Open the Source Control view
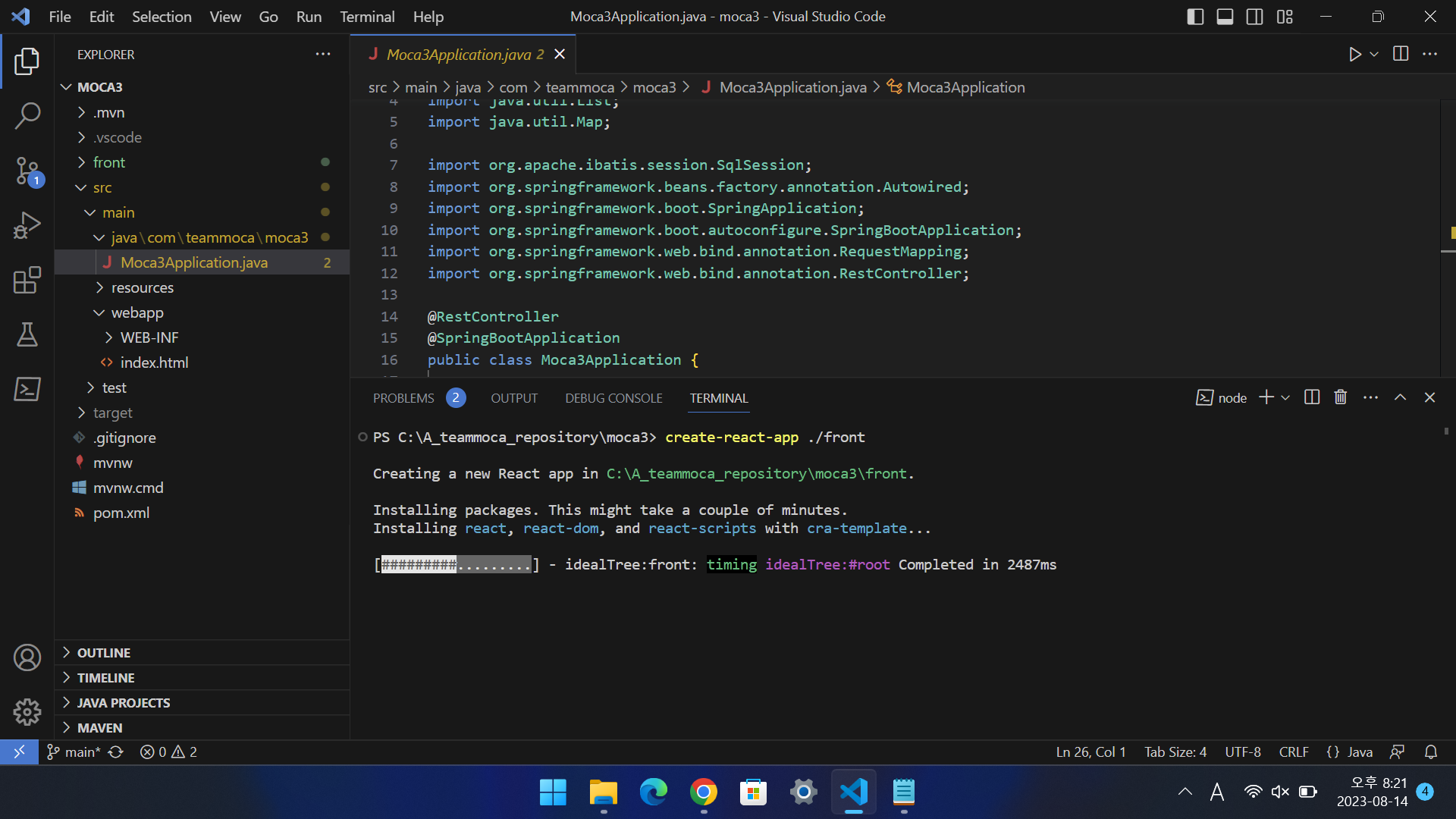The image size is (1456, 819). (27, 171)
